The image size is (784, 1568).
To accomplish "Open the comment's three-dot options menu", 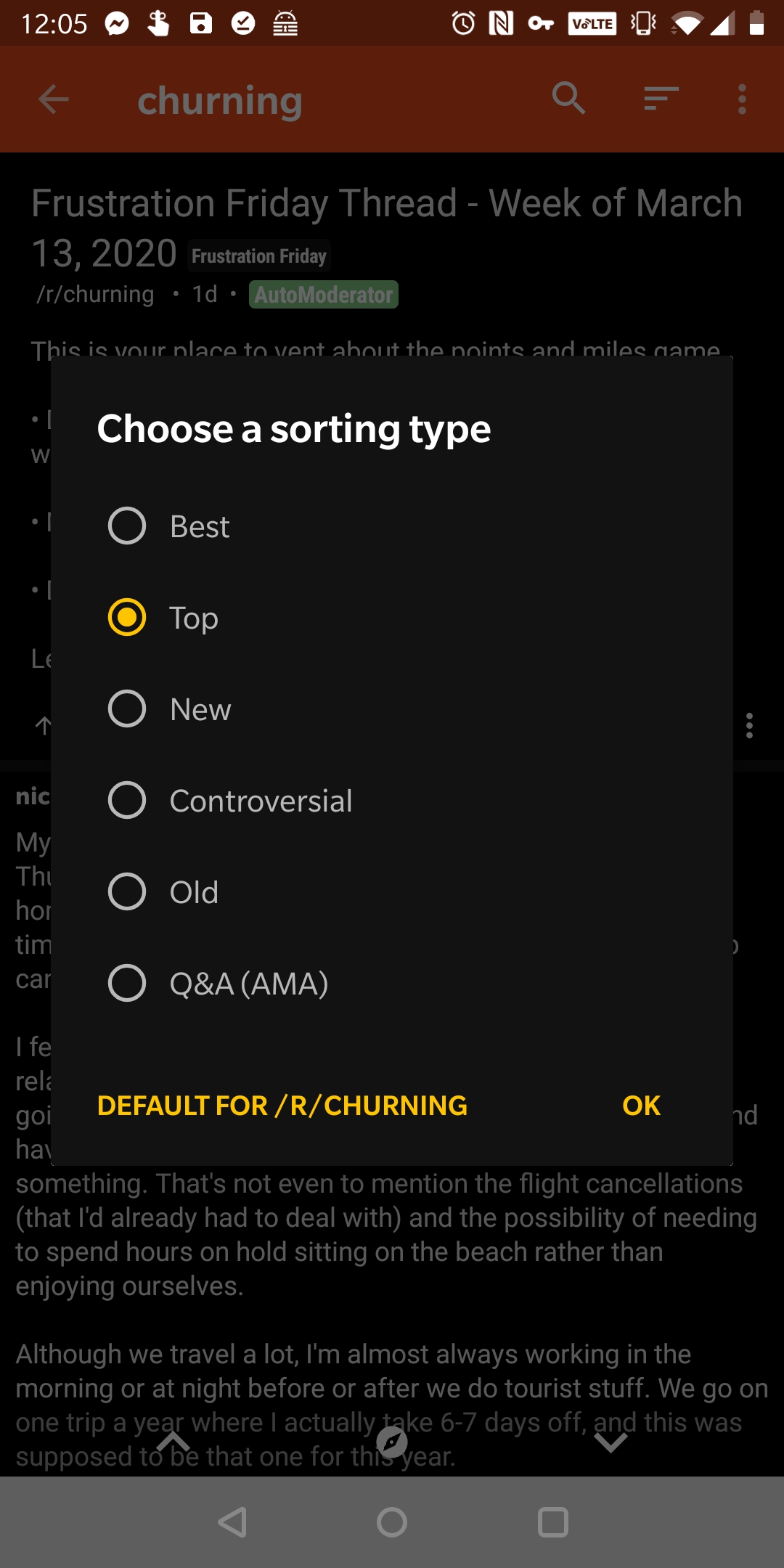I will (x=751, y=726).
